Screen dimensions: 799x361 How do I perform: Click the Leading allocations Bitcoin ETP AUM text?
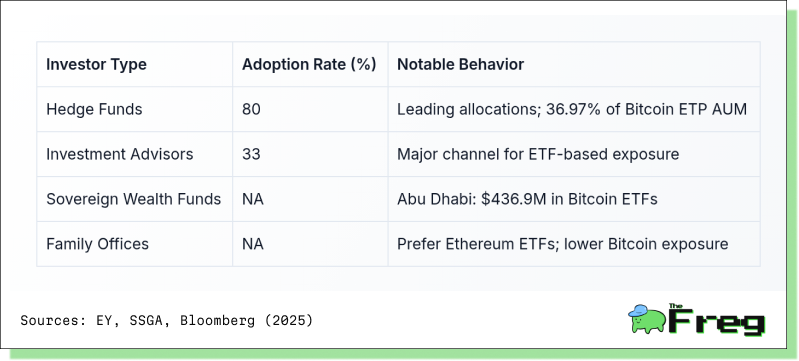pos(572,109)
